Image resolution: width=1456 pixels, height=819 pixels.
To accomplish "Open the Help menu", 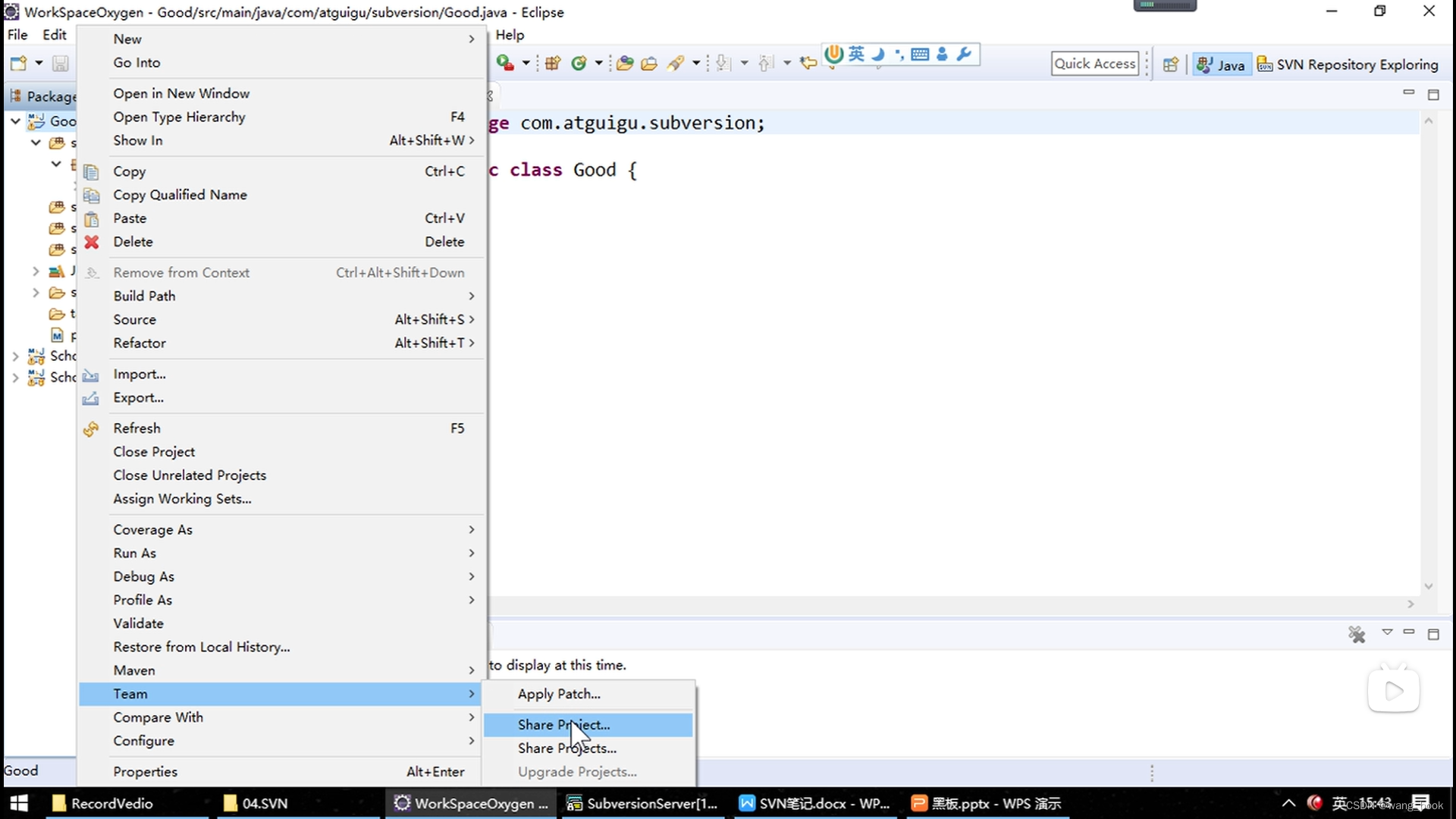I will [510, 35].
